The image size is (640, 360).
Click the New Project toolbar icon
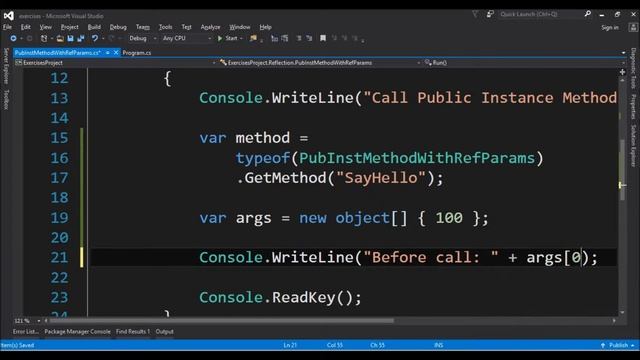[x=44, y=38]
